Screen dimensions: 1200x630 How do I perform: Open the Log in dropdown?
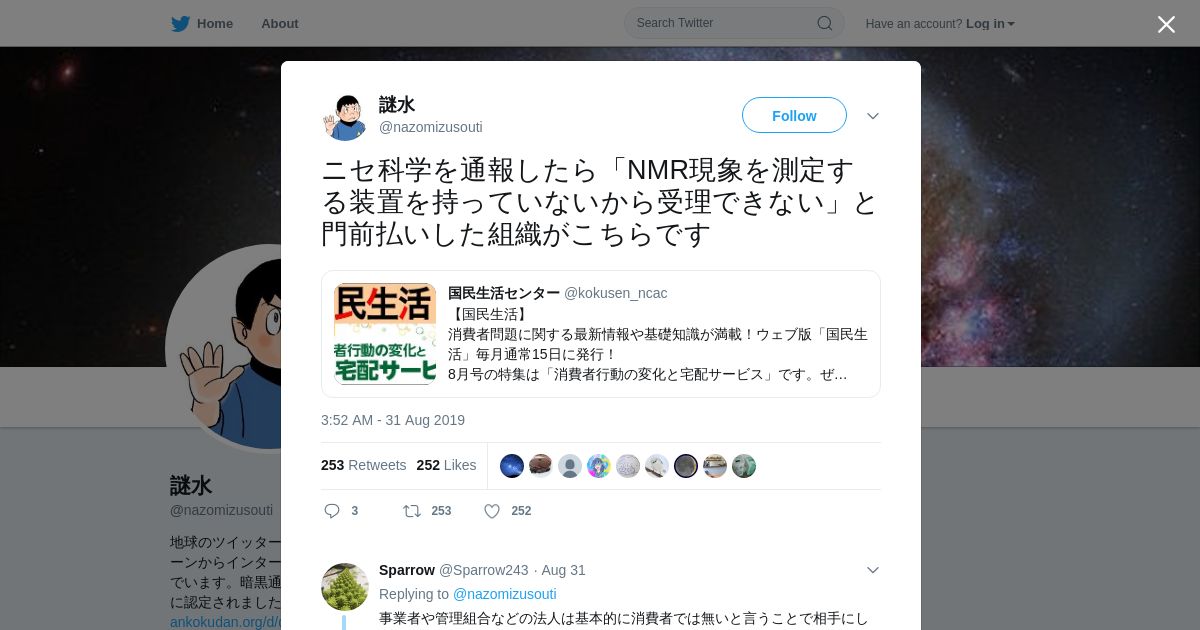point(990,24)
